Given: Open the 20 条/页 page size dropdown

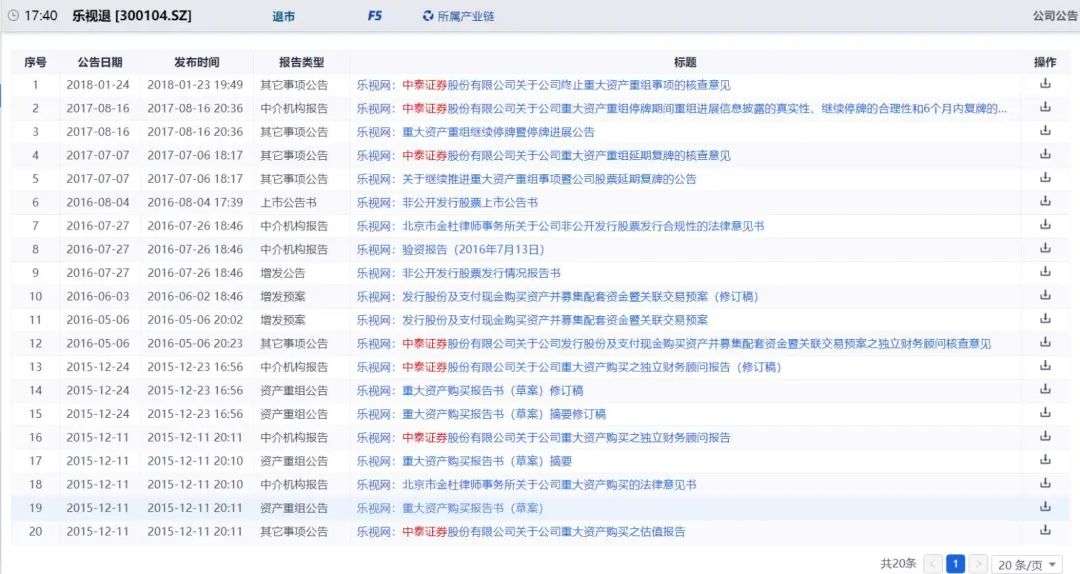Looking at the screenshot, I should tap(1026, 564).
